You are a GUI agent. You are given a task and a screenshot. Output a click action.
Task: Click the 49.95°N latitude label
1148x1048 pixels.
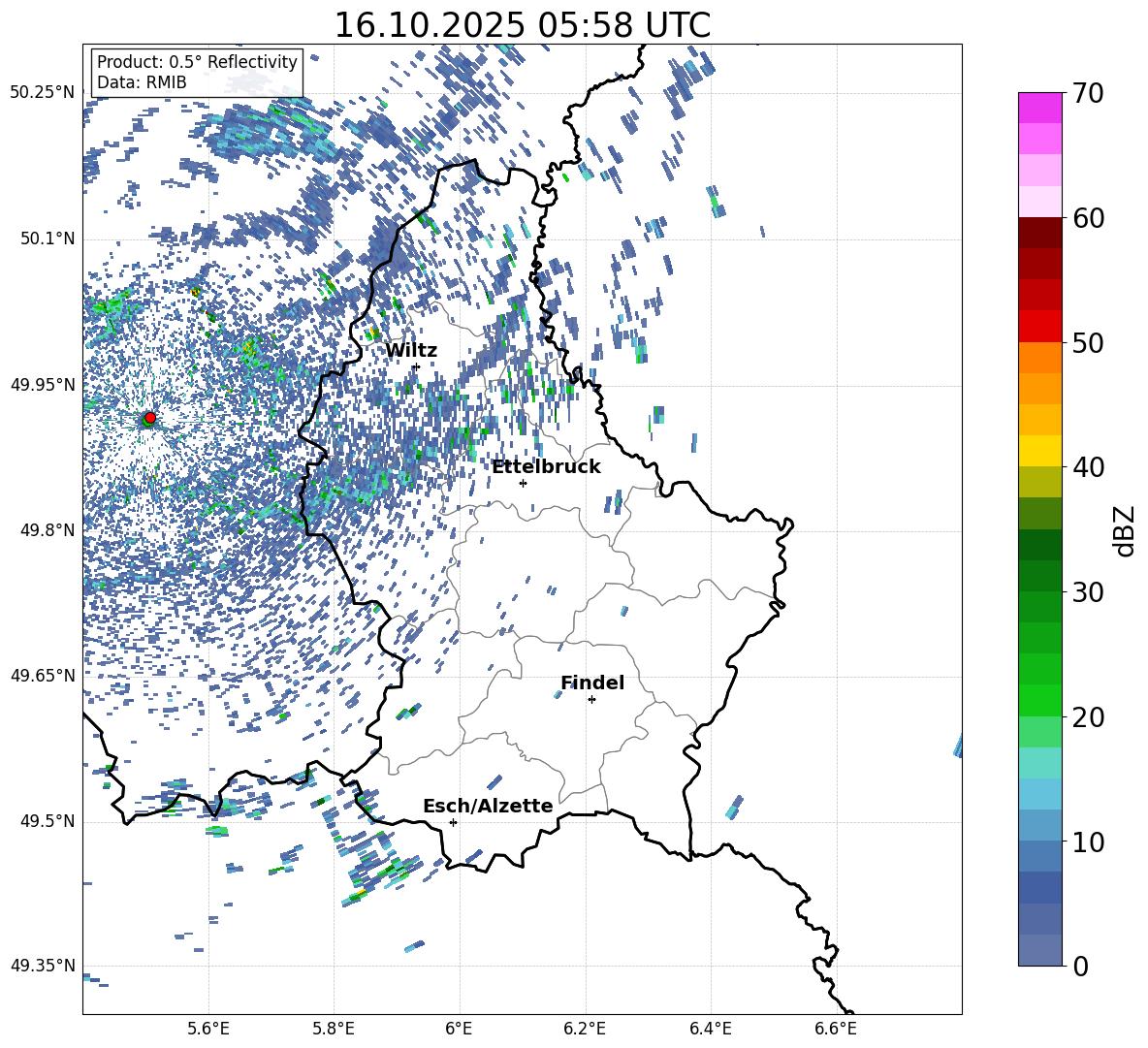click(x=43, y=384)
